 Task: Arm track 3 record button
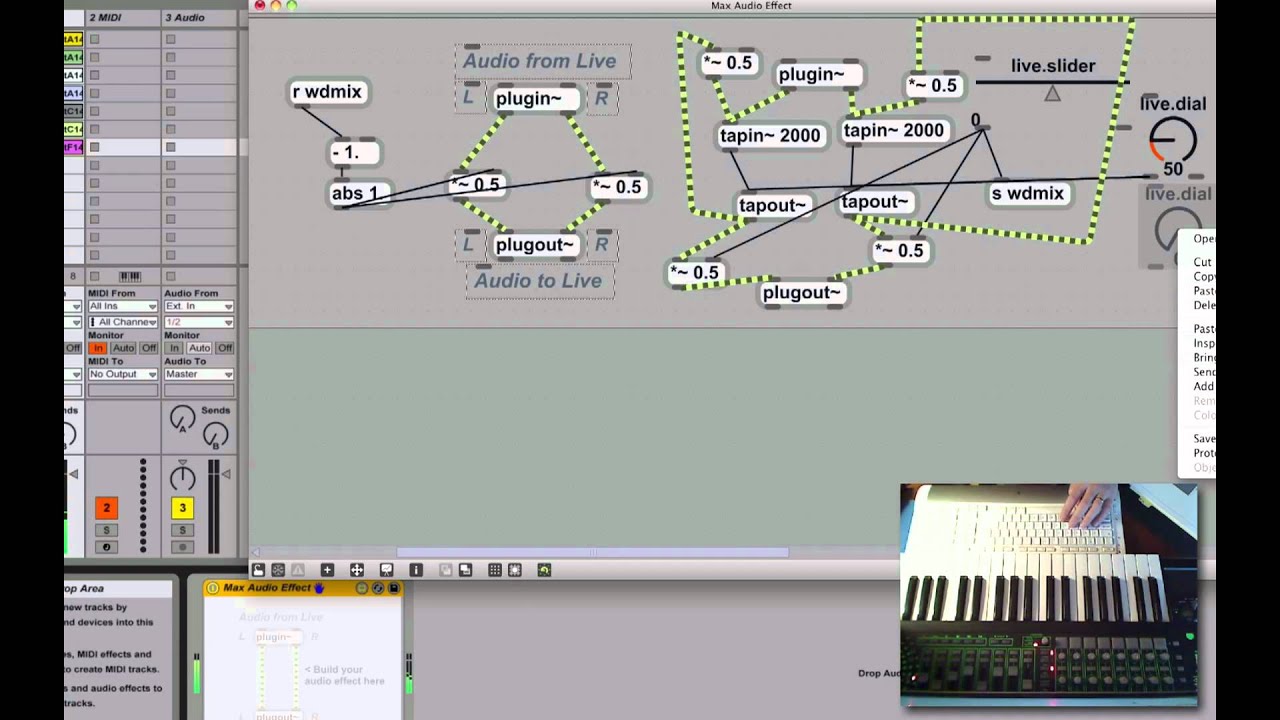[x=182, y=547]
